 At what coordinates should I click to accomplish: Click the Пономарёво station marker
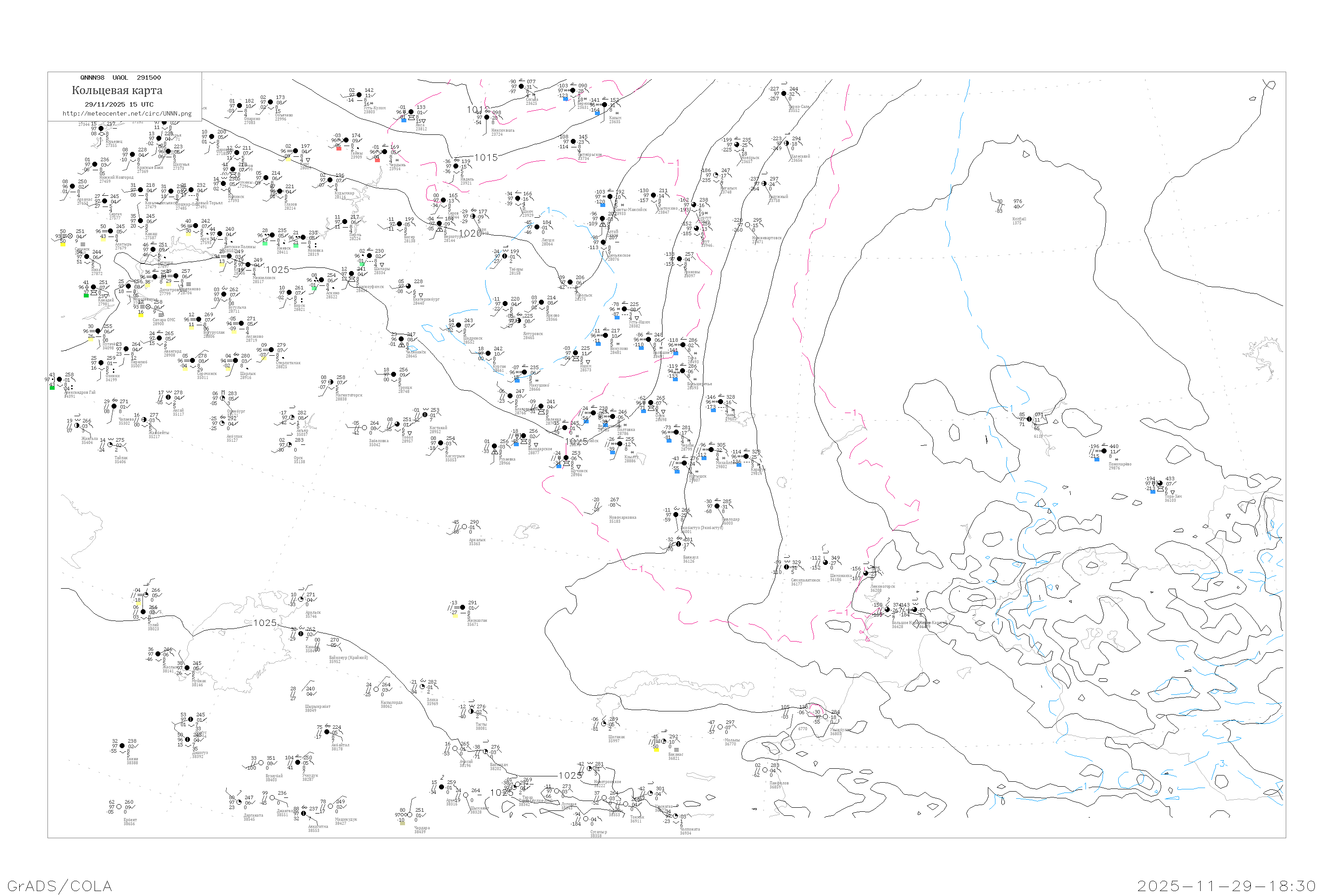[1104, 452]
